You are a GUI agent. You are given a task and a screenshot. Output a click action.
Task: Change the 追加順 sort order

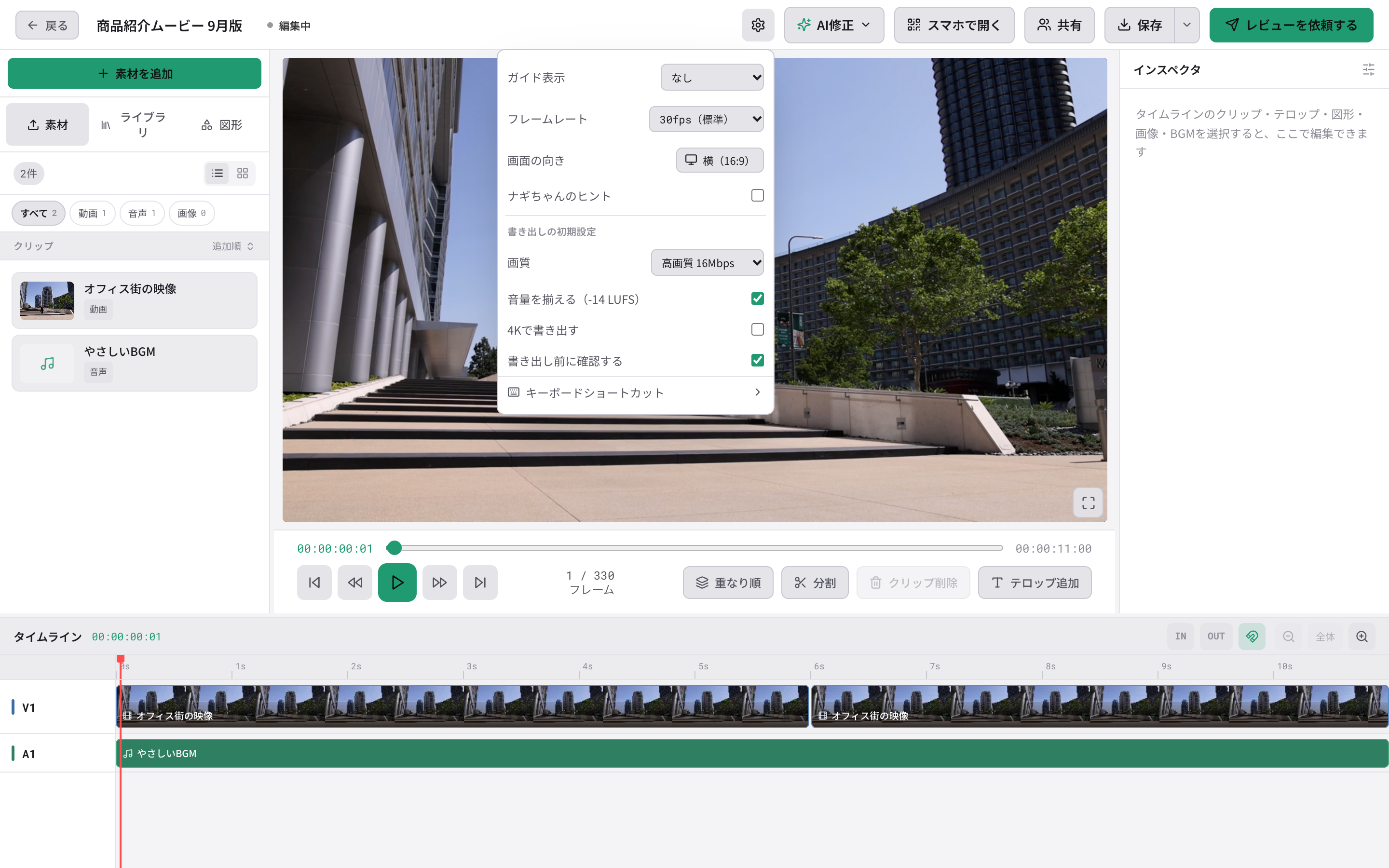pos(233,246)
